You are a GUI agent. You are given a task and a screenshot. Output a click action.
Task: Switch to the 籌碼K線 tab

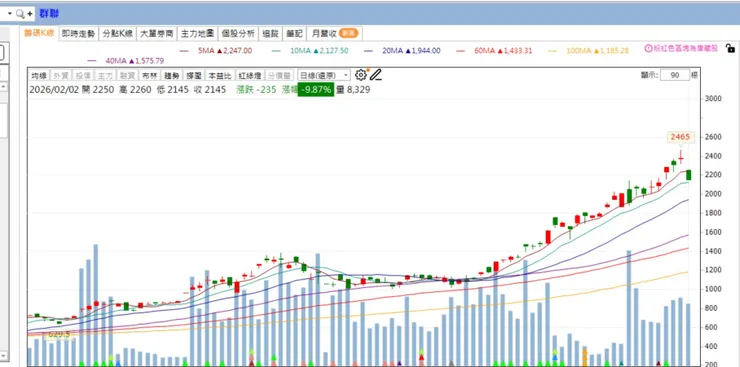point(40,33)
